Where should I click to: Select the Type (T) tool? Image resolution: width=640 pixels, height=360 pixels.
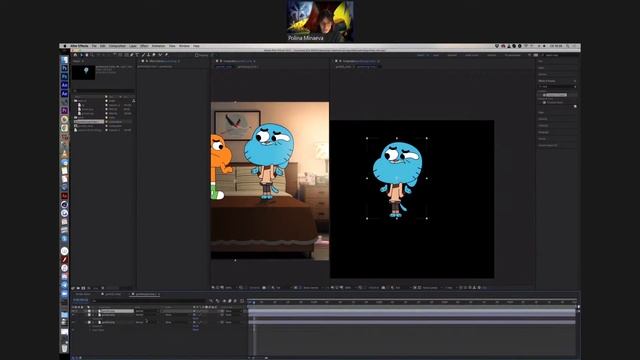point(137,55)
